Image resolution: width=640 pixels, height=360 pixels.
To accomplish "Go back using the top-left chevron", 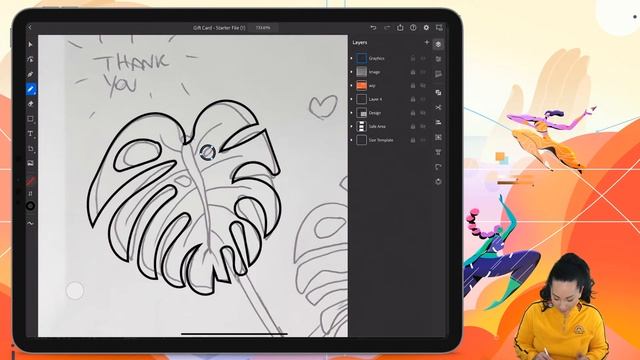I will pyautogui.click(x=30, y=27).
